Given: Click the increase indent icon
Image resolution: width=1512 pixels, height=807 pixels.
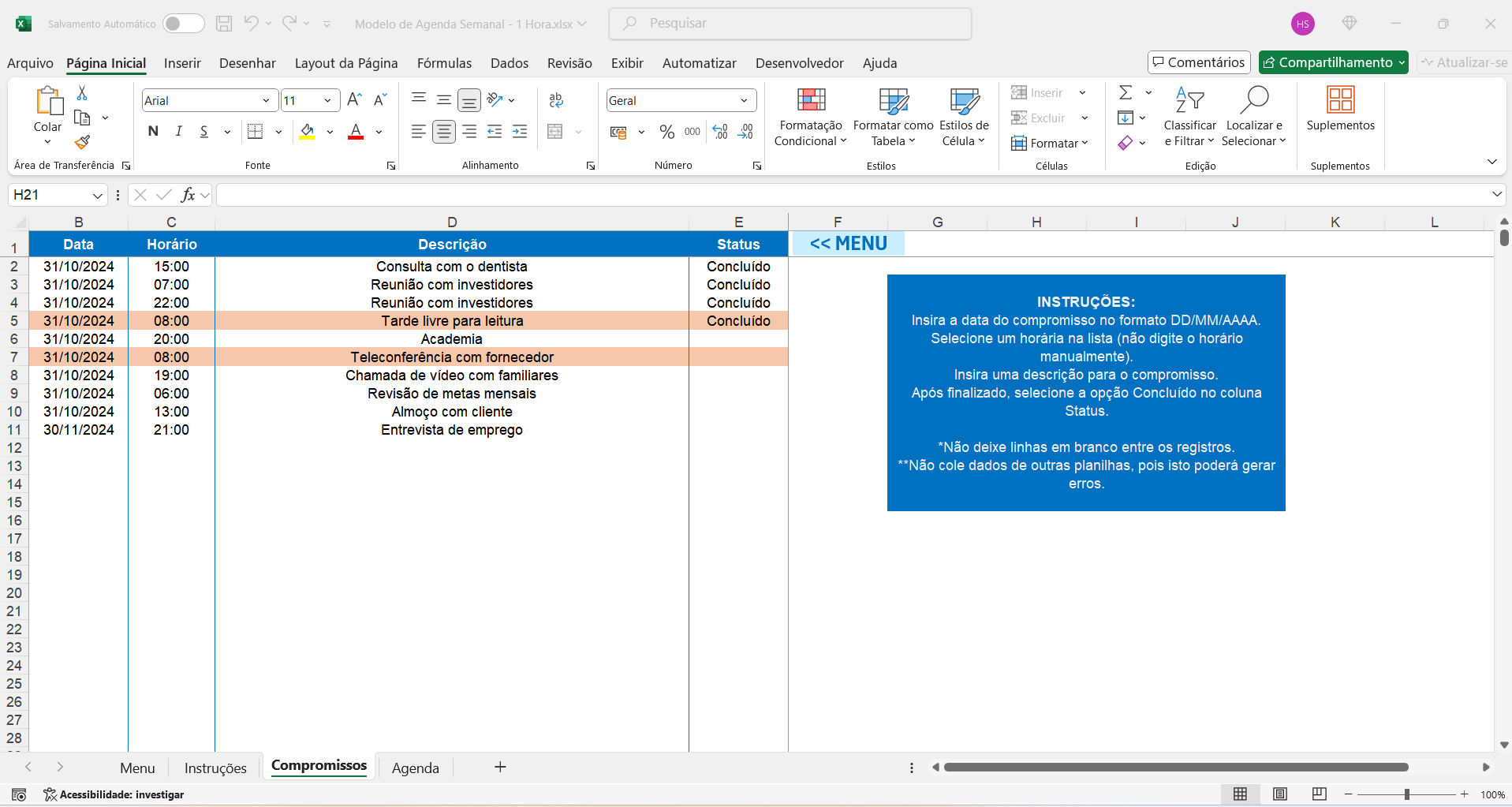Looking at the screenshot, I should point(520,132).
